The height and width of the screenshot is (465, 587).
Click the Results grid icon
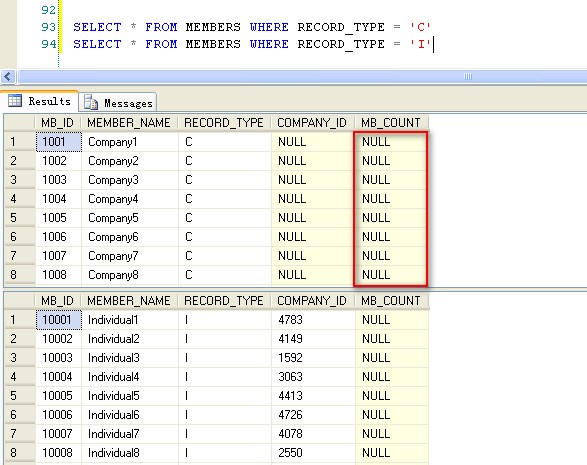coord(15,101)
